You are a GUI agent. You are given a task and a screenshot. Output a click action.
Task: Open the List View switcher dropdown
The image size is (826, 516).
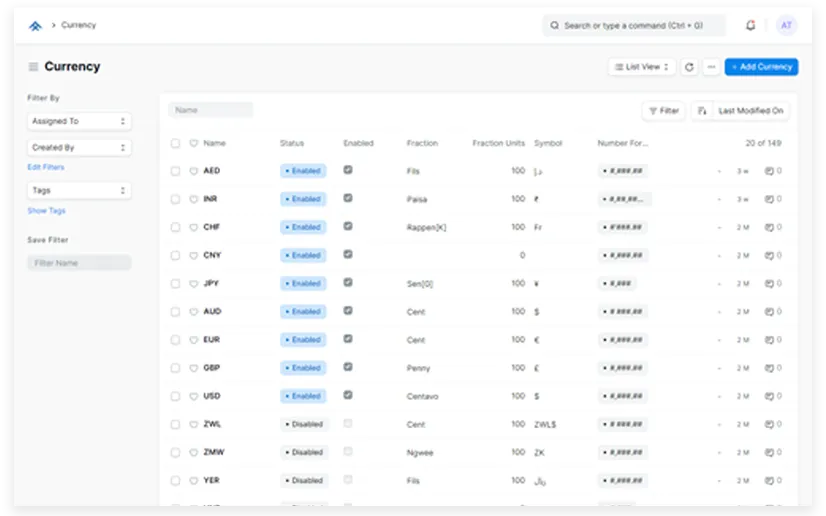click(642, 67)
